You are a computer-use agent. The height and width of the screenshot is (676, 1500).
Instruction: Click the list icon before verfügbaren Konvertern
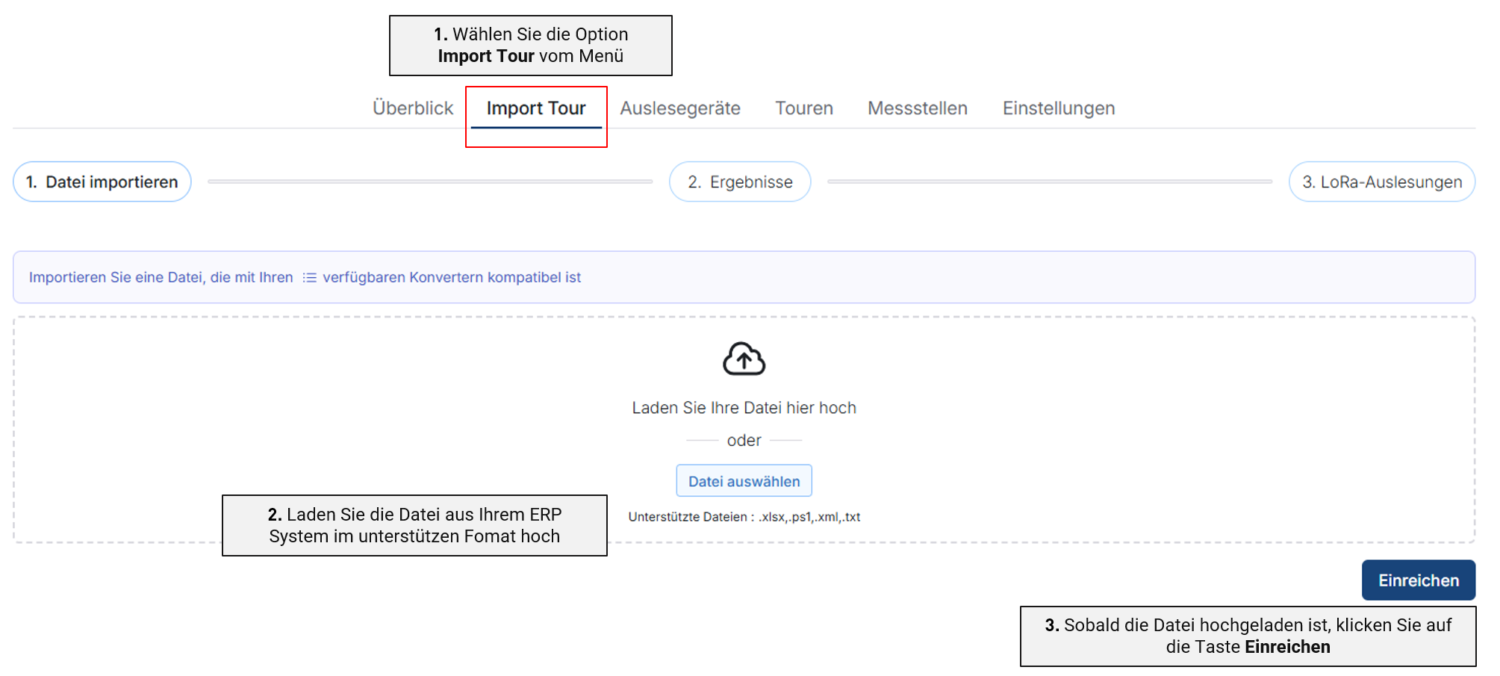(310, 277)
